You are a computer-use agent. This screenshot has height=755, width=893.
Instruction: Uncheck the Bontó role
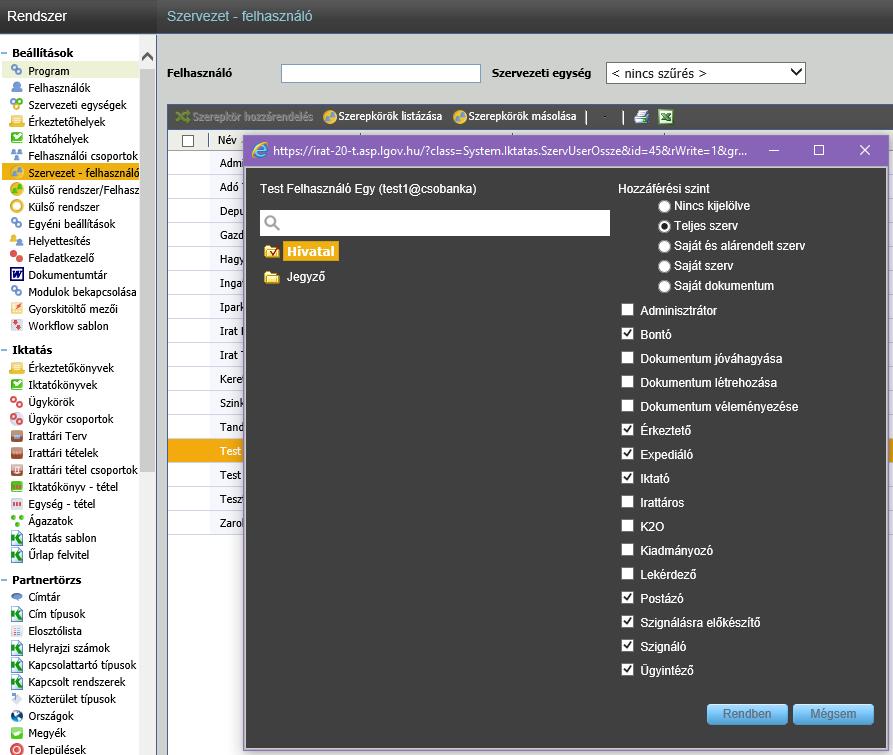tap(628, 334)
